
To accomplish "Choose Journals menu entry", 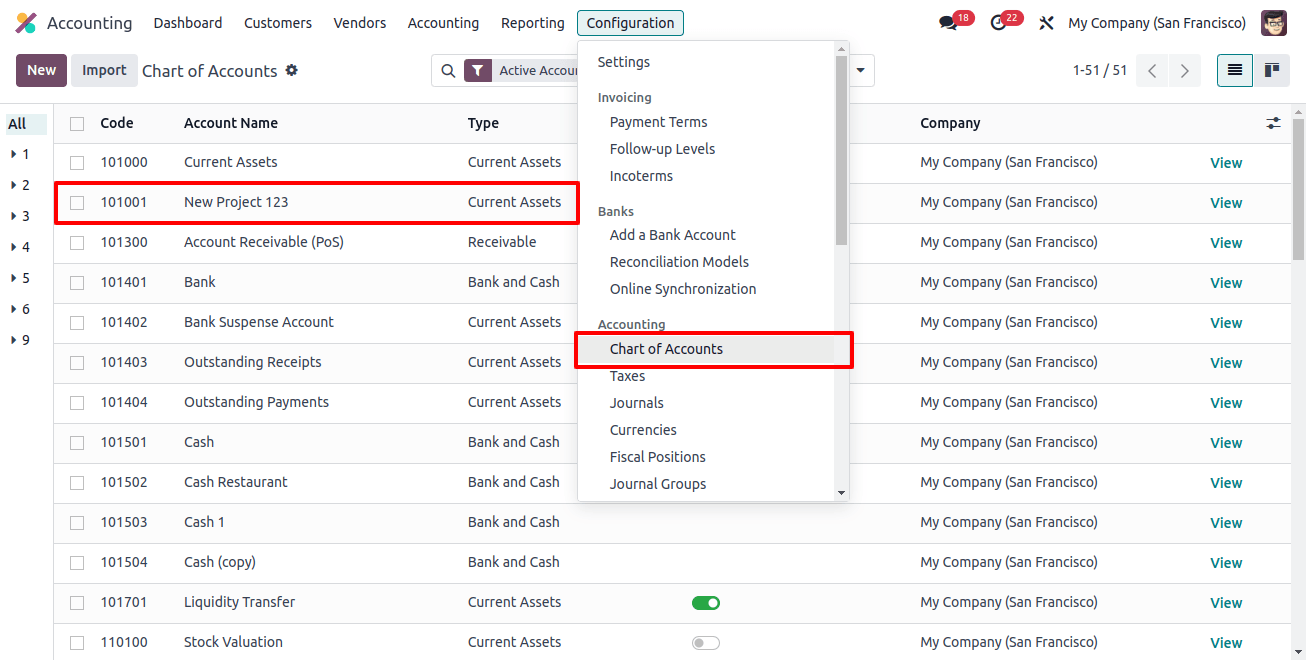I will click(637, 403).
